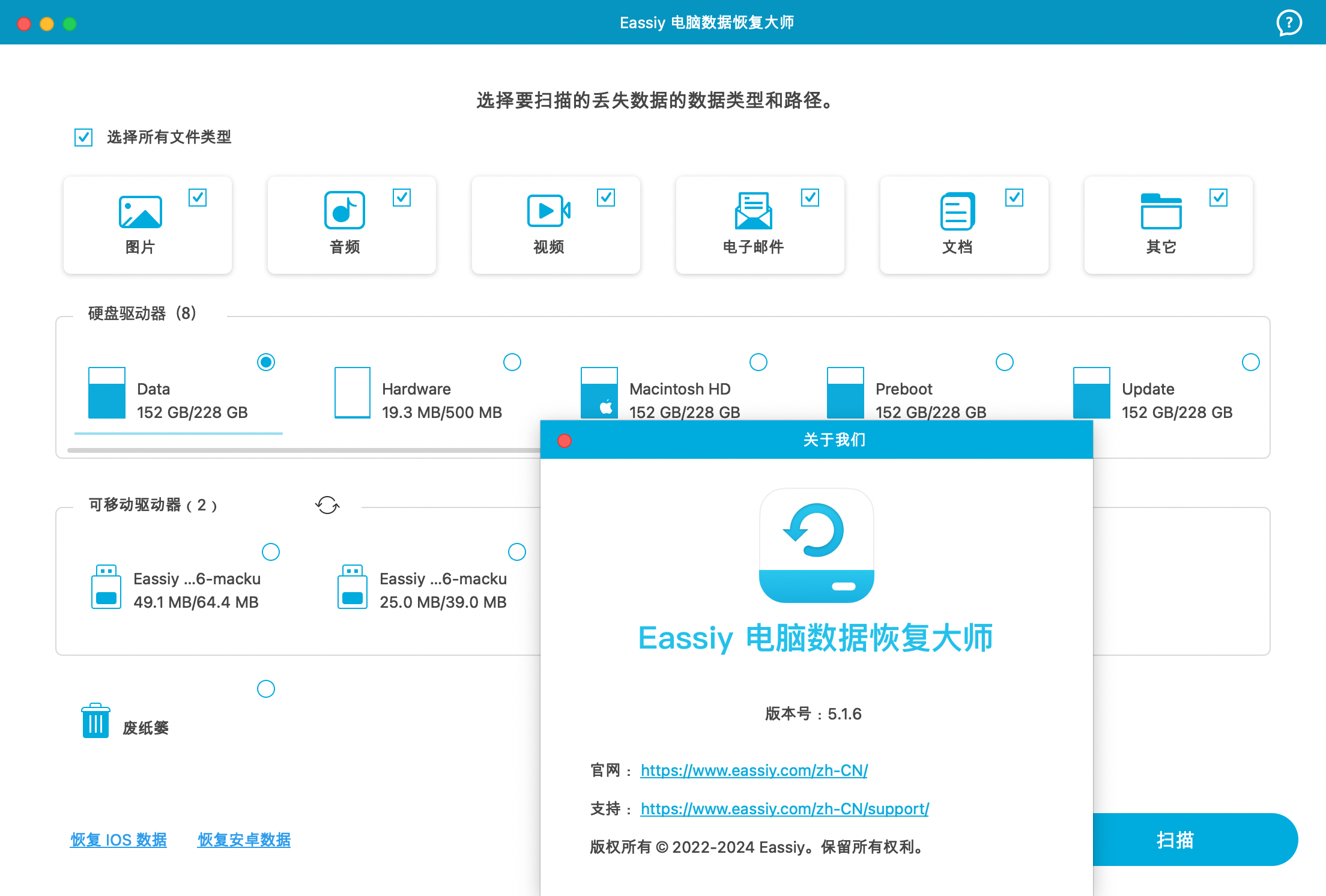Open the 恢复 IOS 数据 link
This screenshot has height=896, width=1326.
(x=118, y=840)
